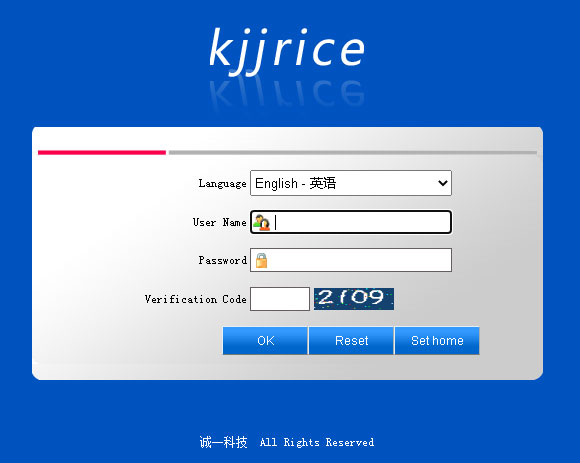Viewport: 580px width, 463px height.
Task: Clear the form with Reset button
Action: coord(351,341)
